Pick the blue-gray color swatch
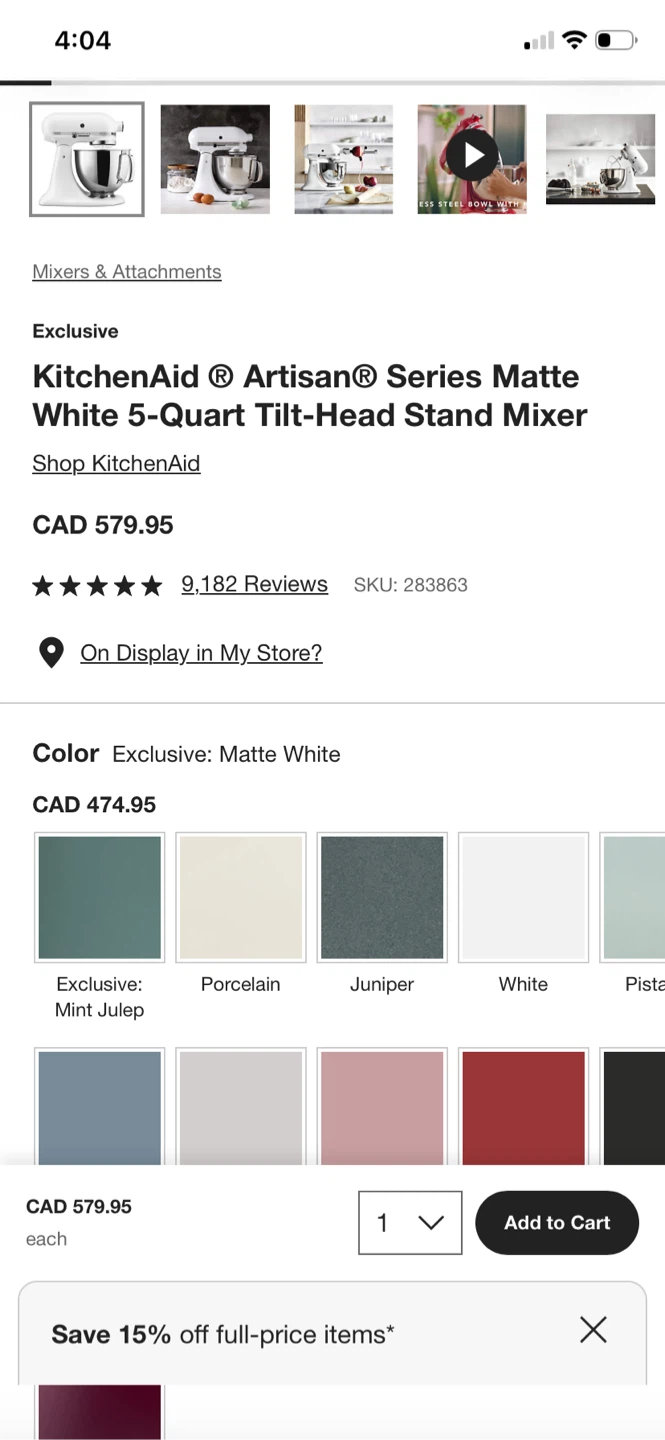 99,1106
